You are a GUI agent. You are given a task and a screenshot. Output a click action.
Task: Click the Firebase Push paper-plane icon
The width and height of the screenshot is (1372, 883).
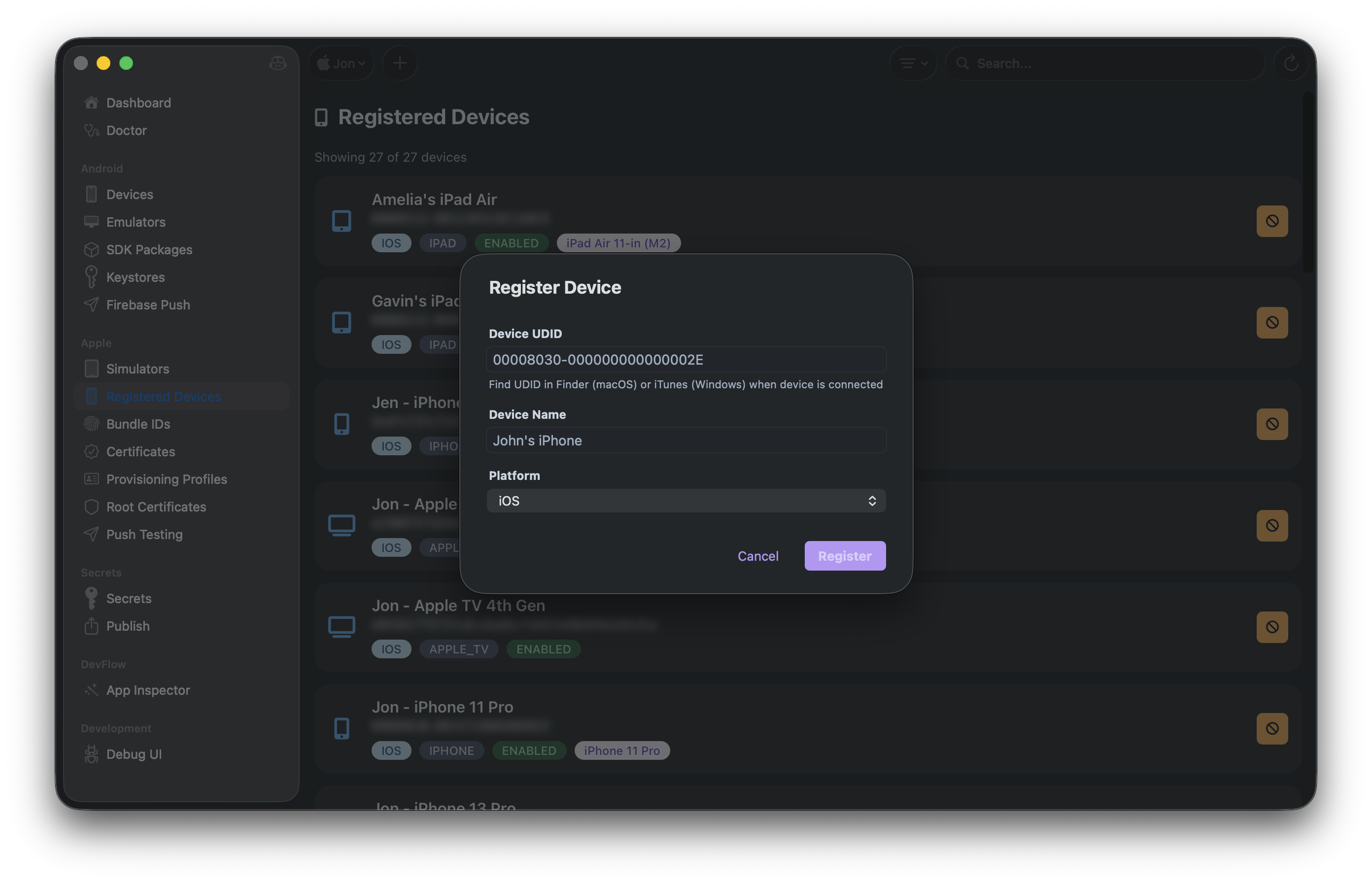click(x=91, y=305)
